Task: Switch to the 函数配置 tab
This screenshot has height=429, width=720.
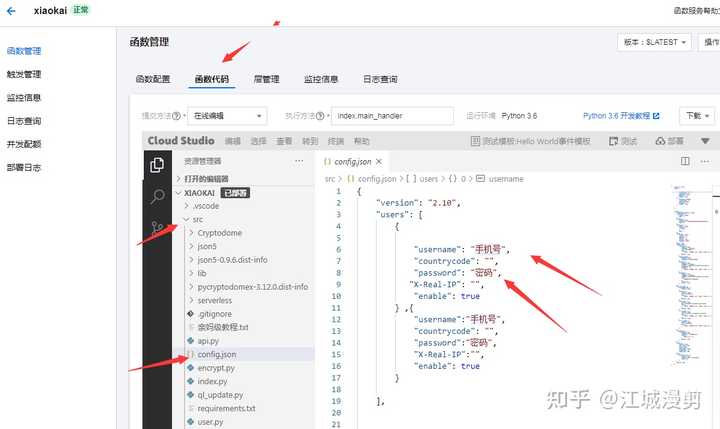Action: 153,79
